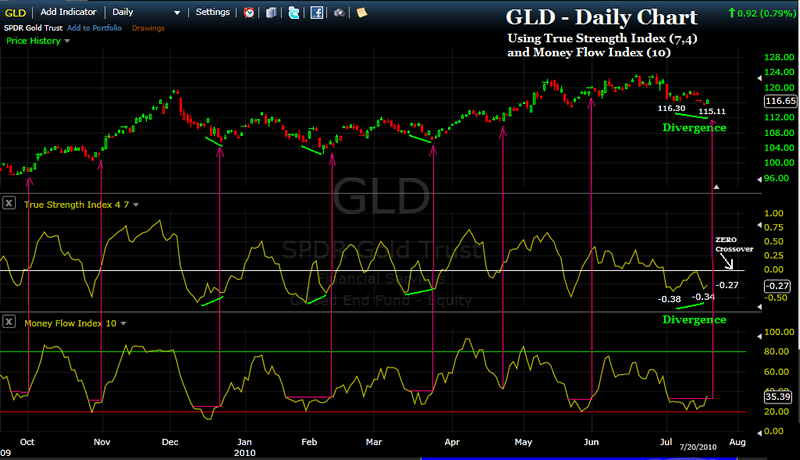Expand Money Flow Index 10 options
This screenshot has height=460, width=800.
[123, 323]
